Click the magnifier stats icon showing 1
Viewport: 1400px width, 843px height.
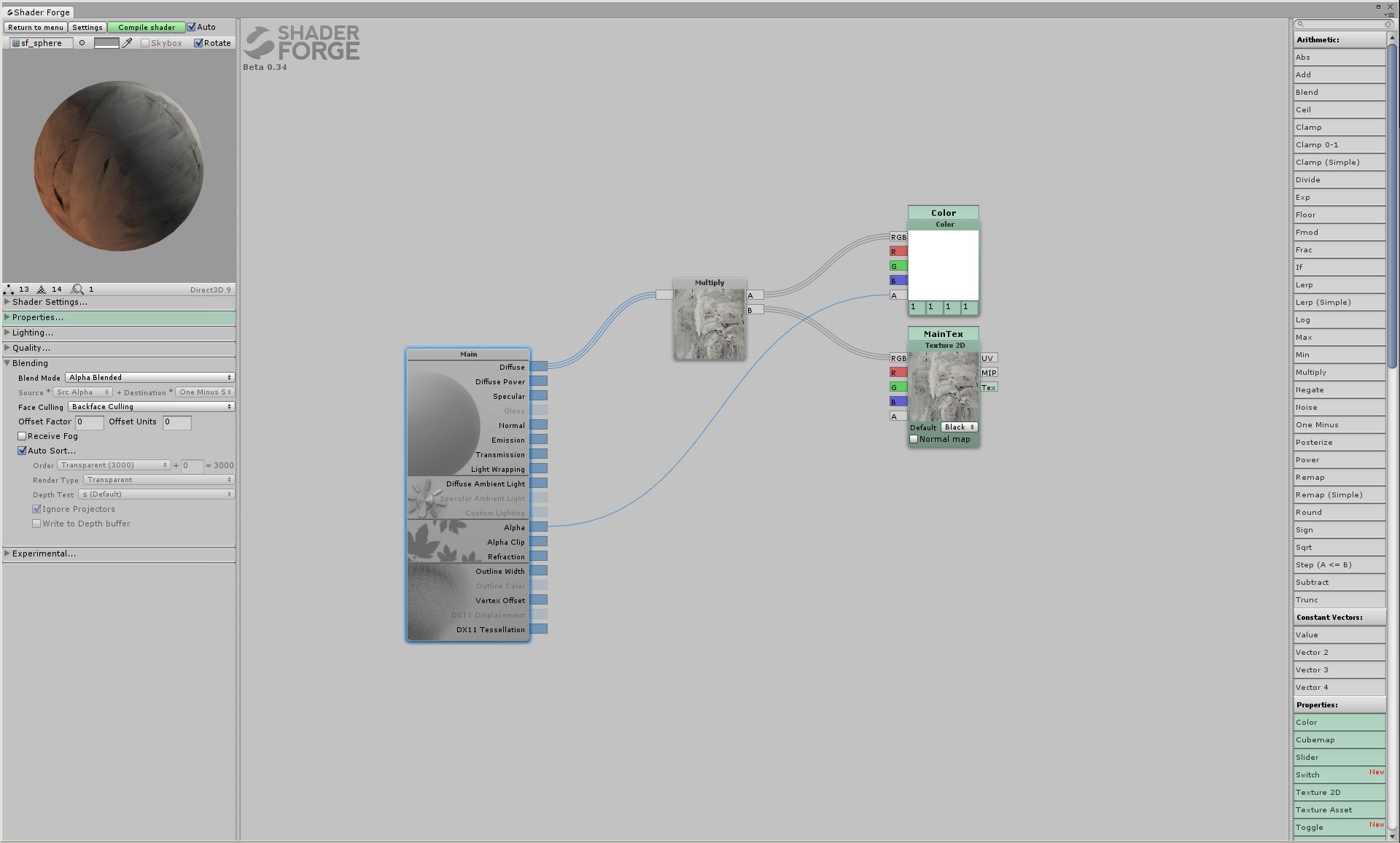(77, 289)
